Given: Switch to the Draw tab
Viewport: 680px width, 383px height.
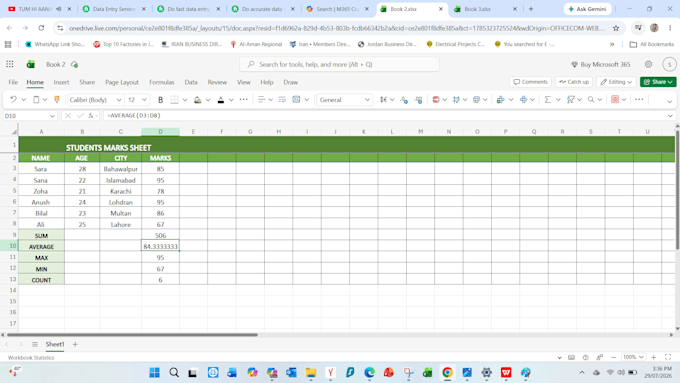Looking at the screenshot, I should 291,82.
